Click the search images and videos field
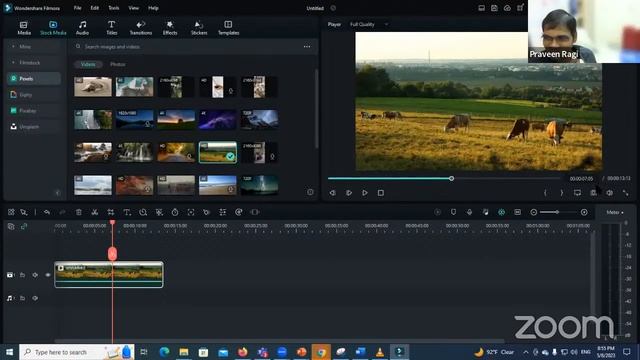 coord(186,47)
